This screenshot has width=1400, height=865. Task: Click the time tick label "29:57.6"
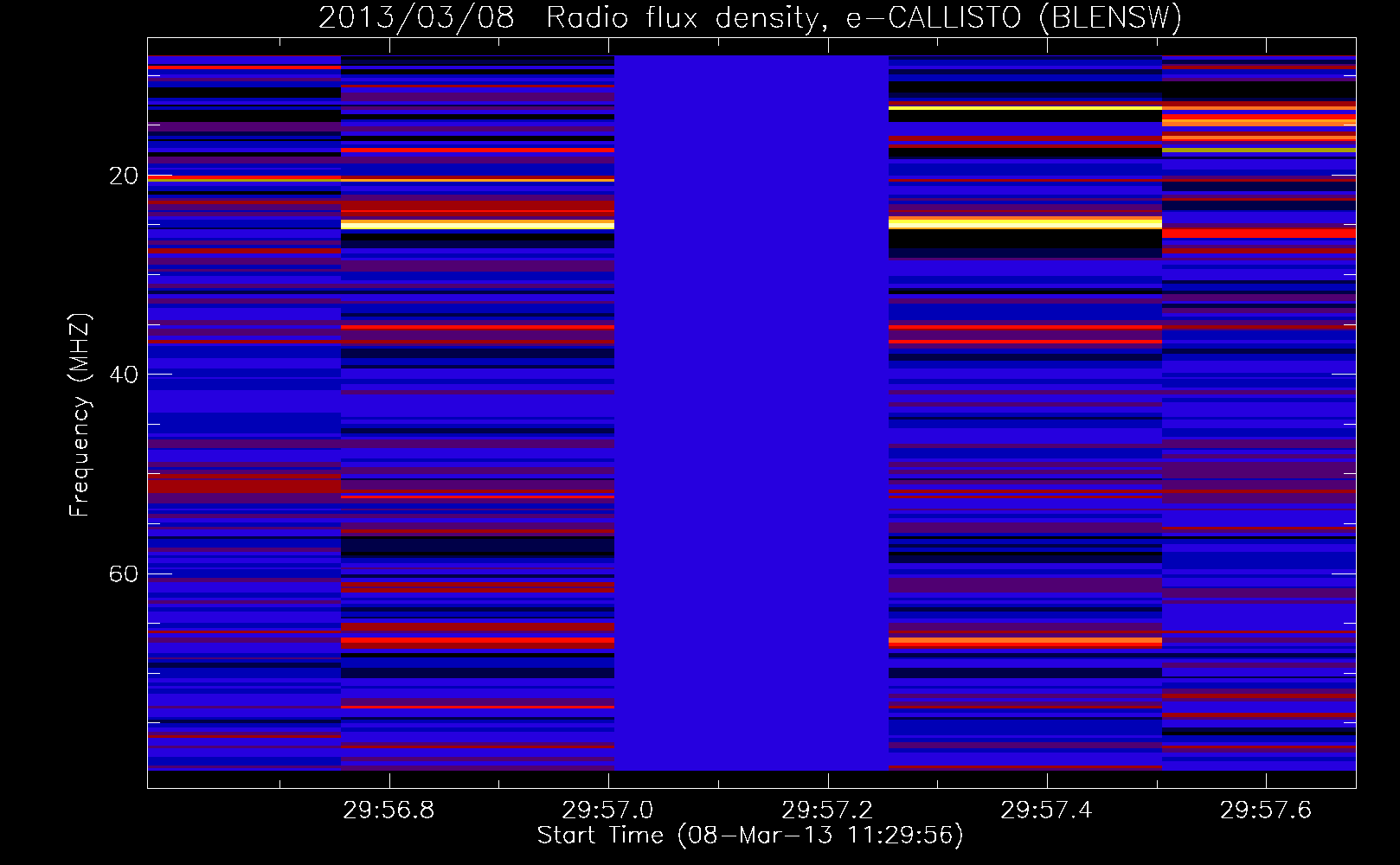1266,810
